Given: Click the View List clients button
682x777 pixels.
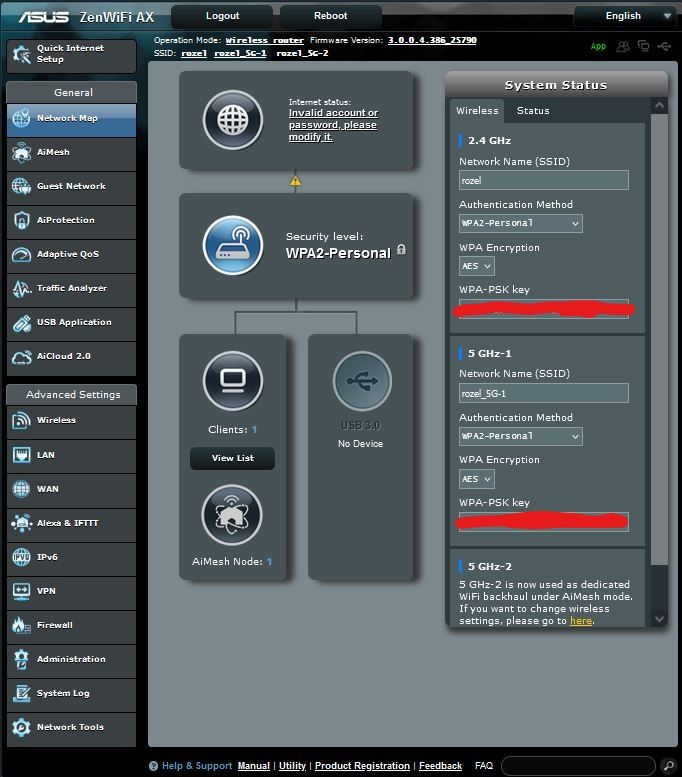Looking at the screenshot, I should pyautogui.click(x=232, y=458).
